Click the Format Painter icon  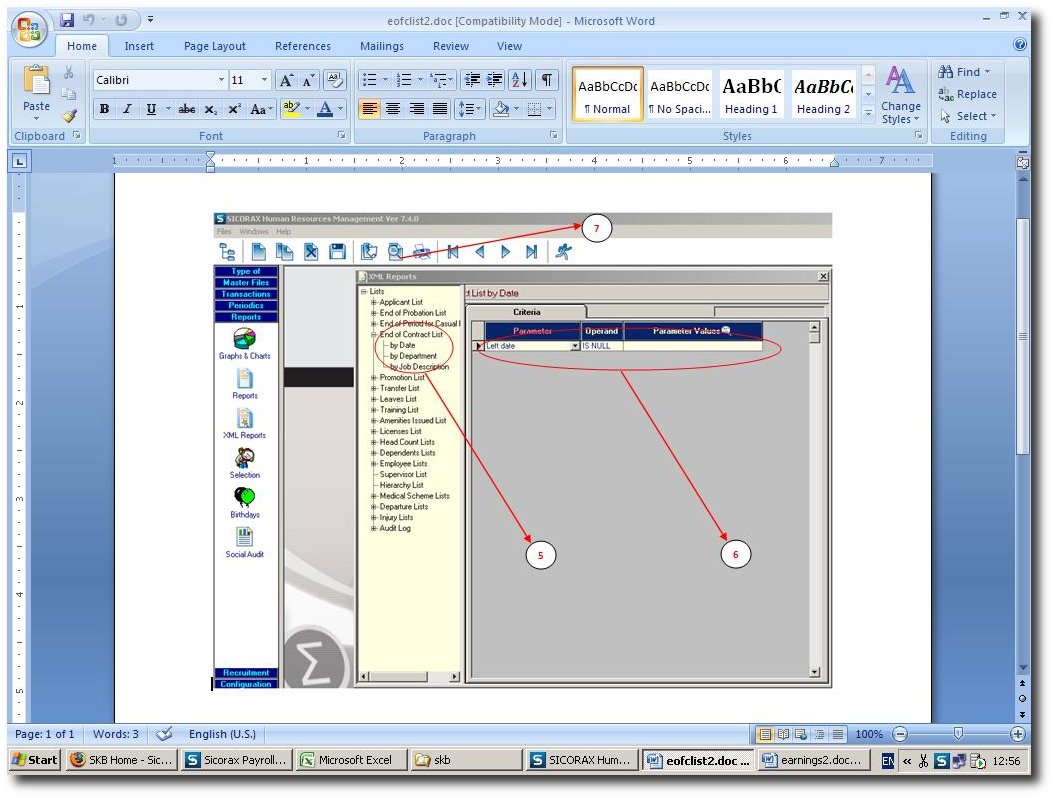[x=69, y=116]
